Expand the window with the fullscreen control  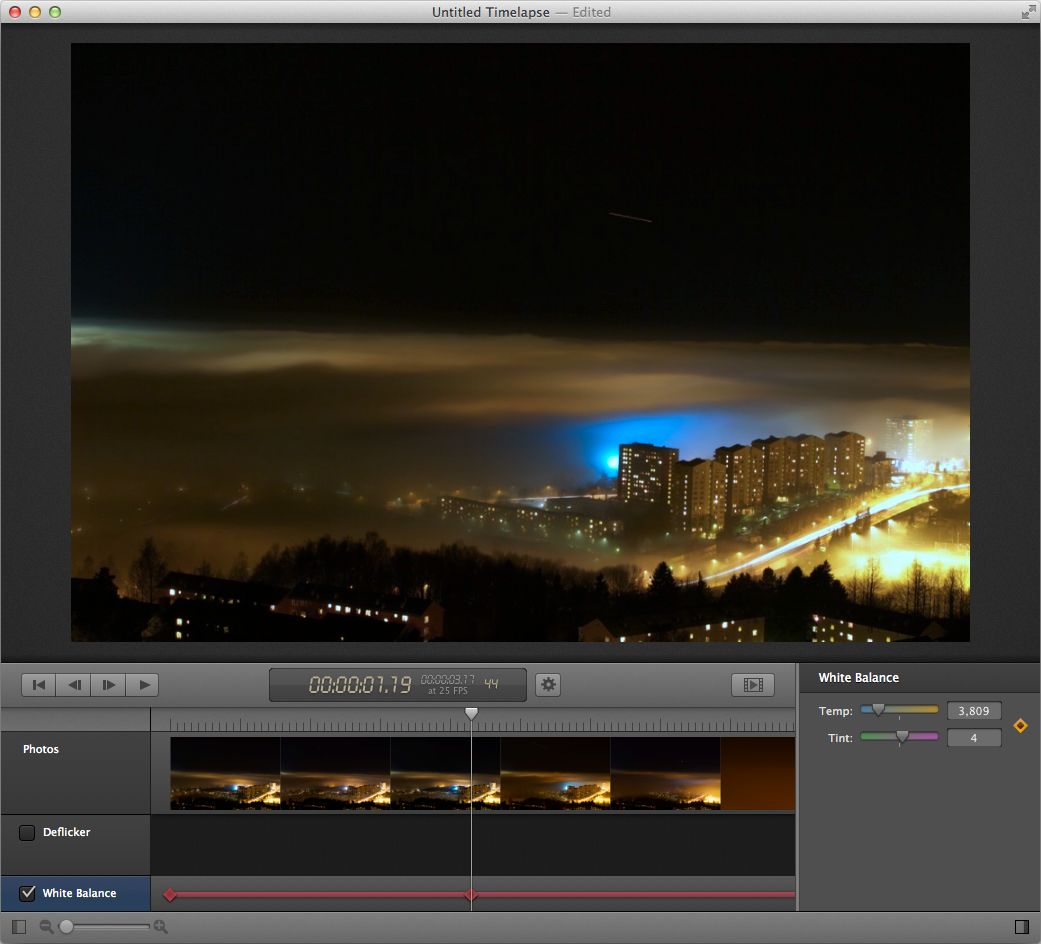[x=1029, y=11]
